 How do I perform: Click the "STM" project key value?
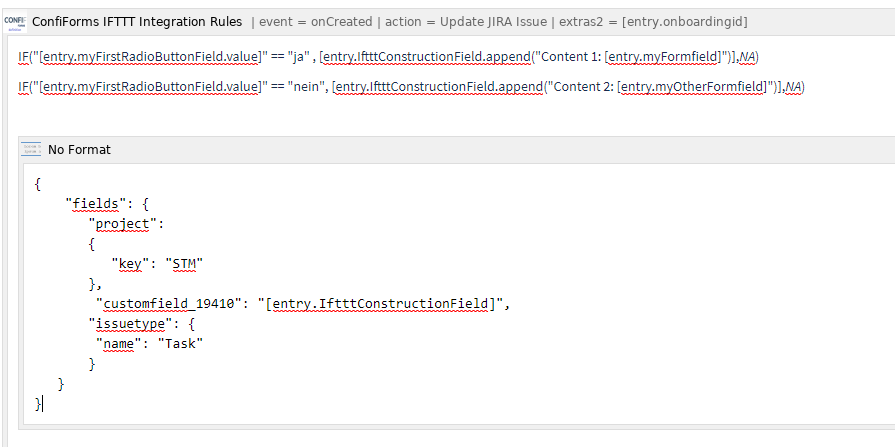pos(184,264)
